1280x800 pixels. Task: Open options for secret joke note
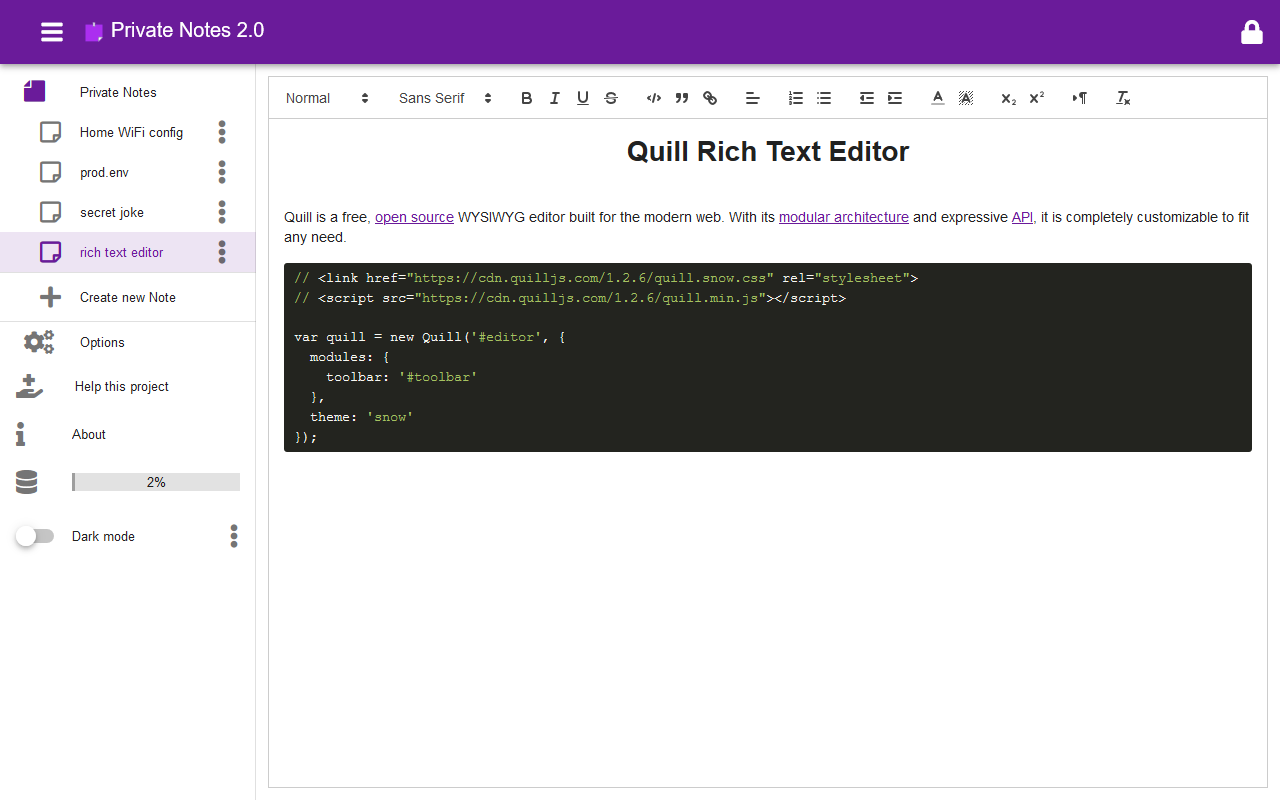222,212
